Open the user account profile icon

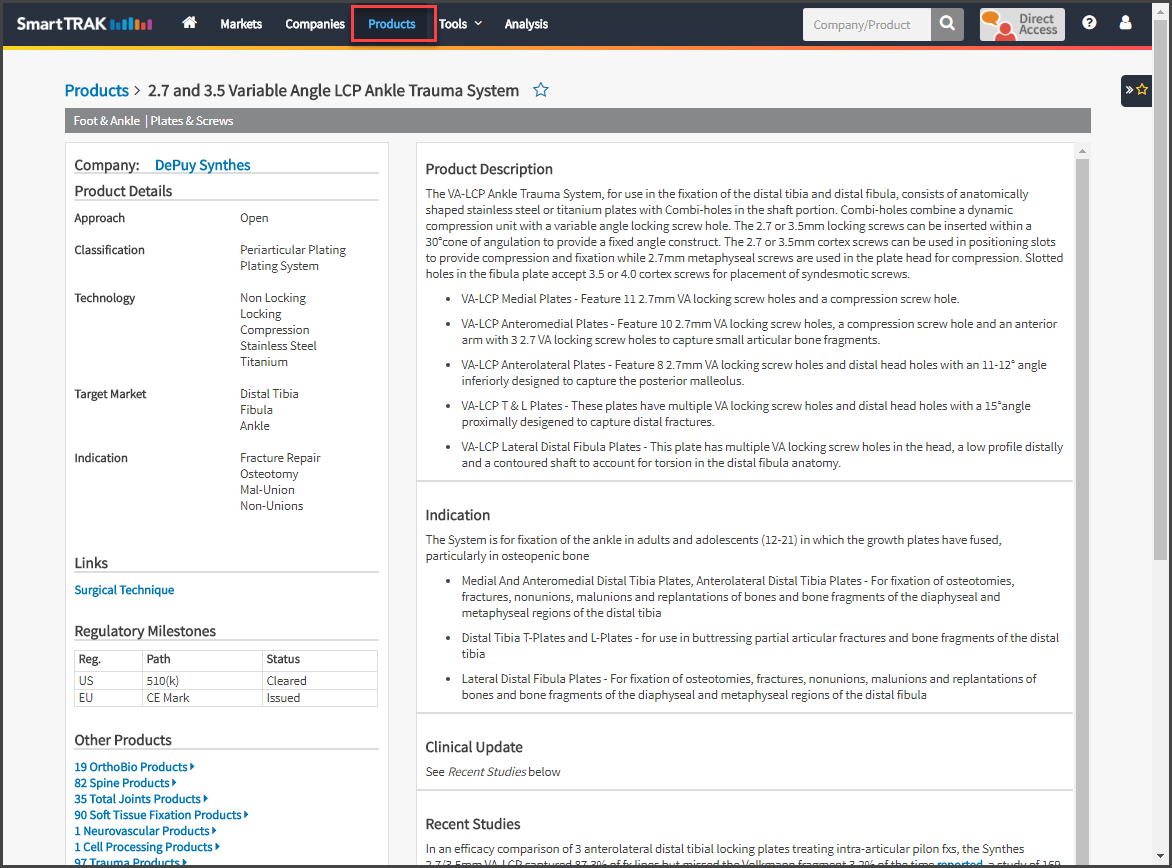(x=1125, y=23)
